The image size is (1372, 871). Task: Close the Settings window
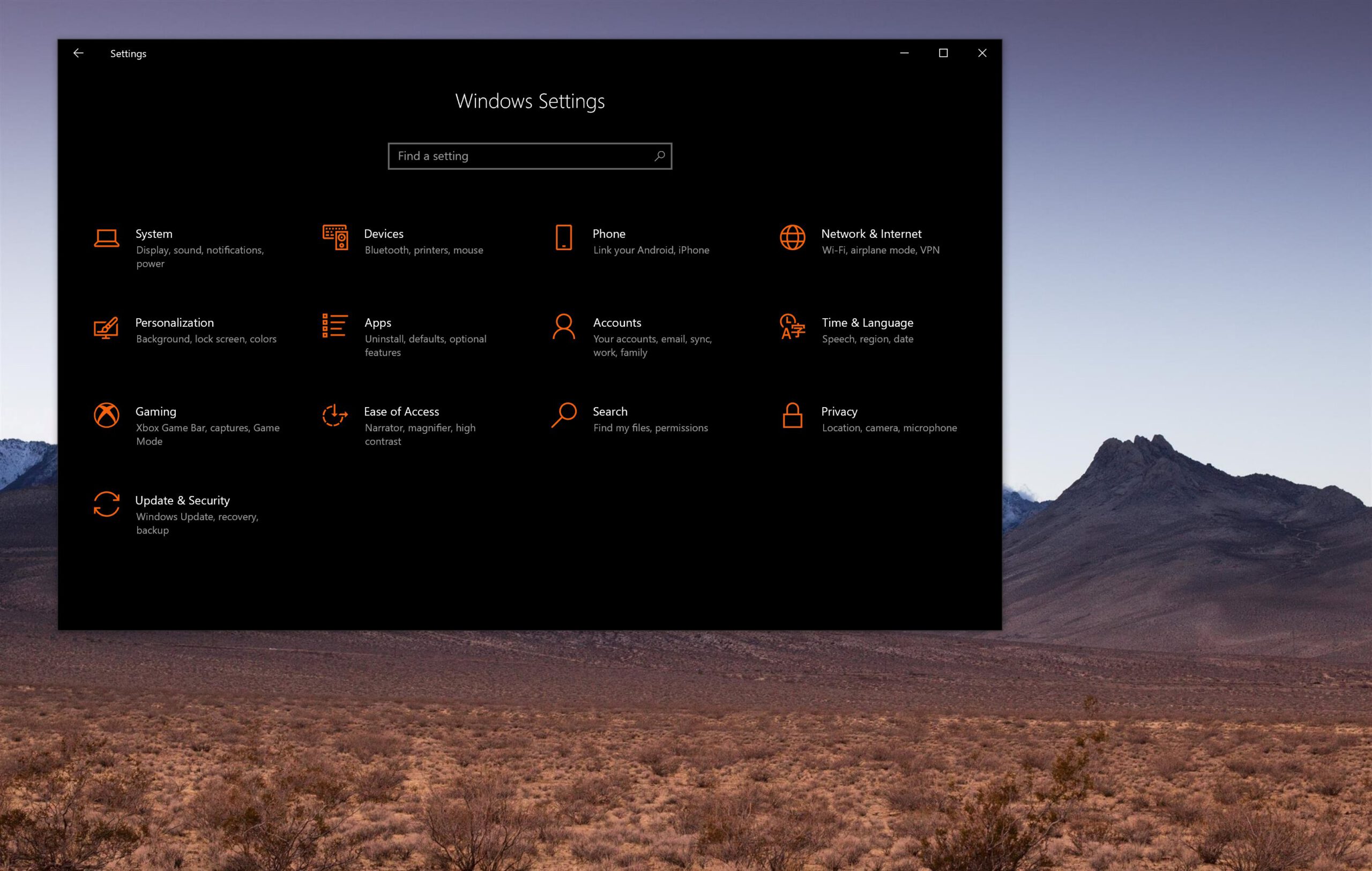click(x=982, y=53)
